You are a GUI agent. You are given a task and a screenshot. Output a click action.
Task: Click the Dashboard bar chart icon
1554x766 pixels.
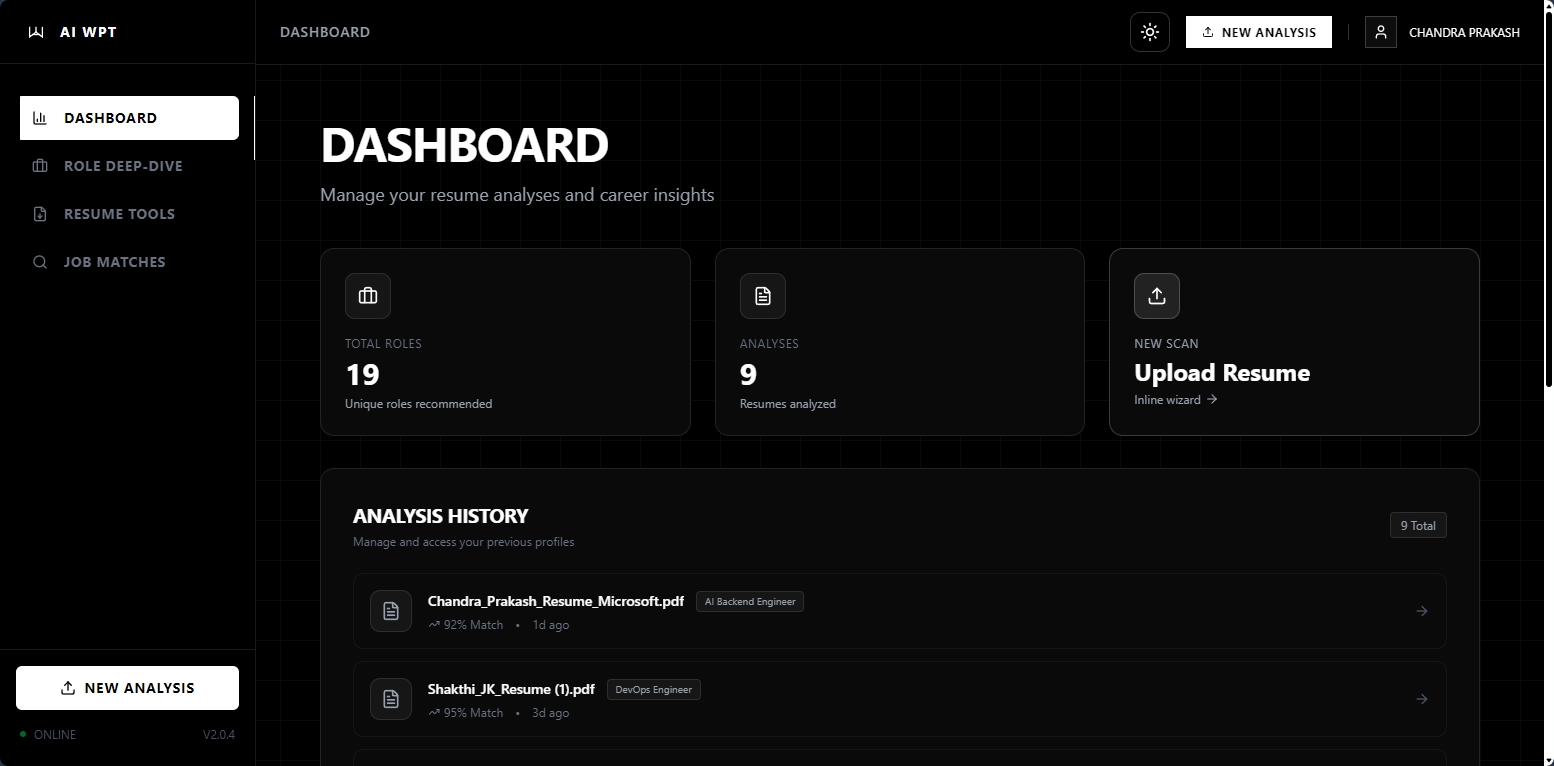coord(40,118)
